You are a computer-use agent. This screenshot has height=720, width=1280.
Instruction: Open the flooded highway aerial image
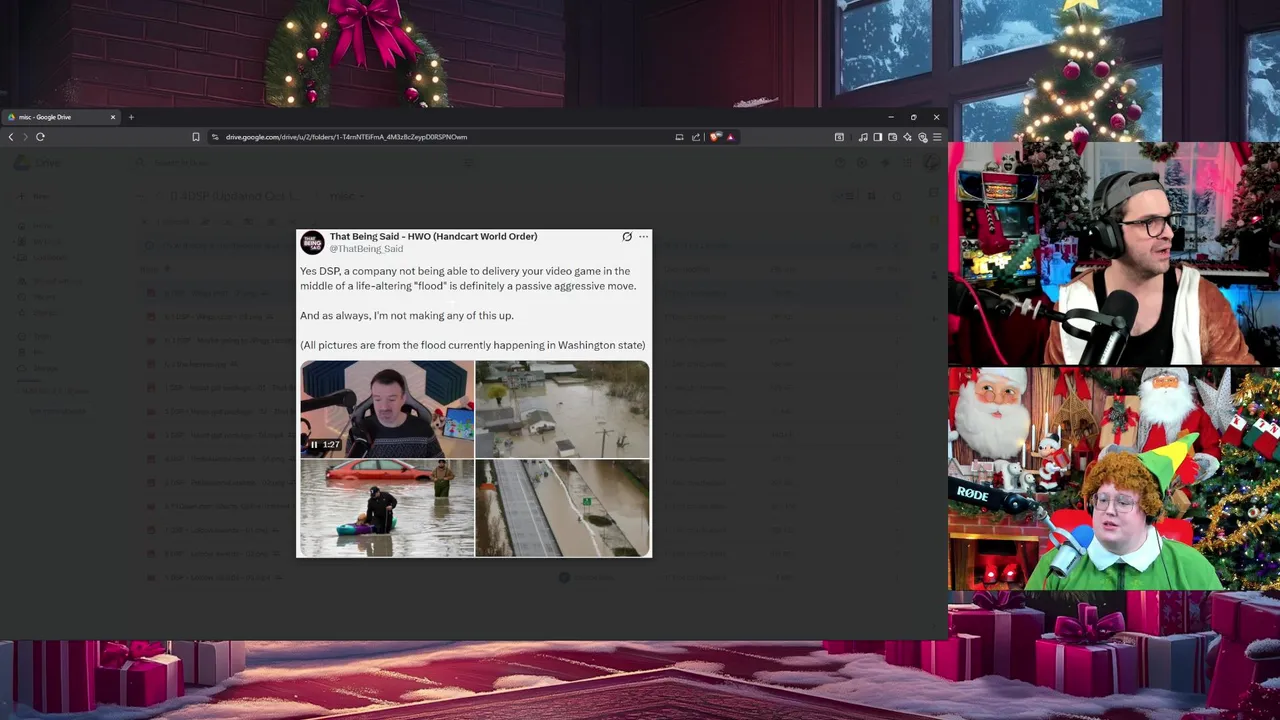pos(562,508)
